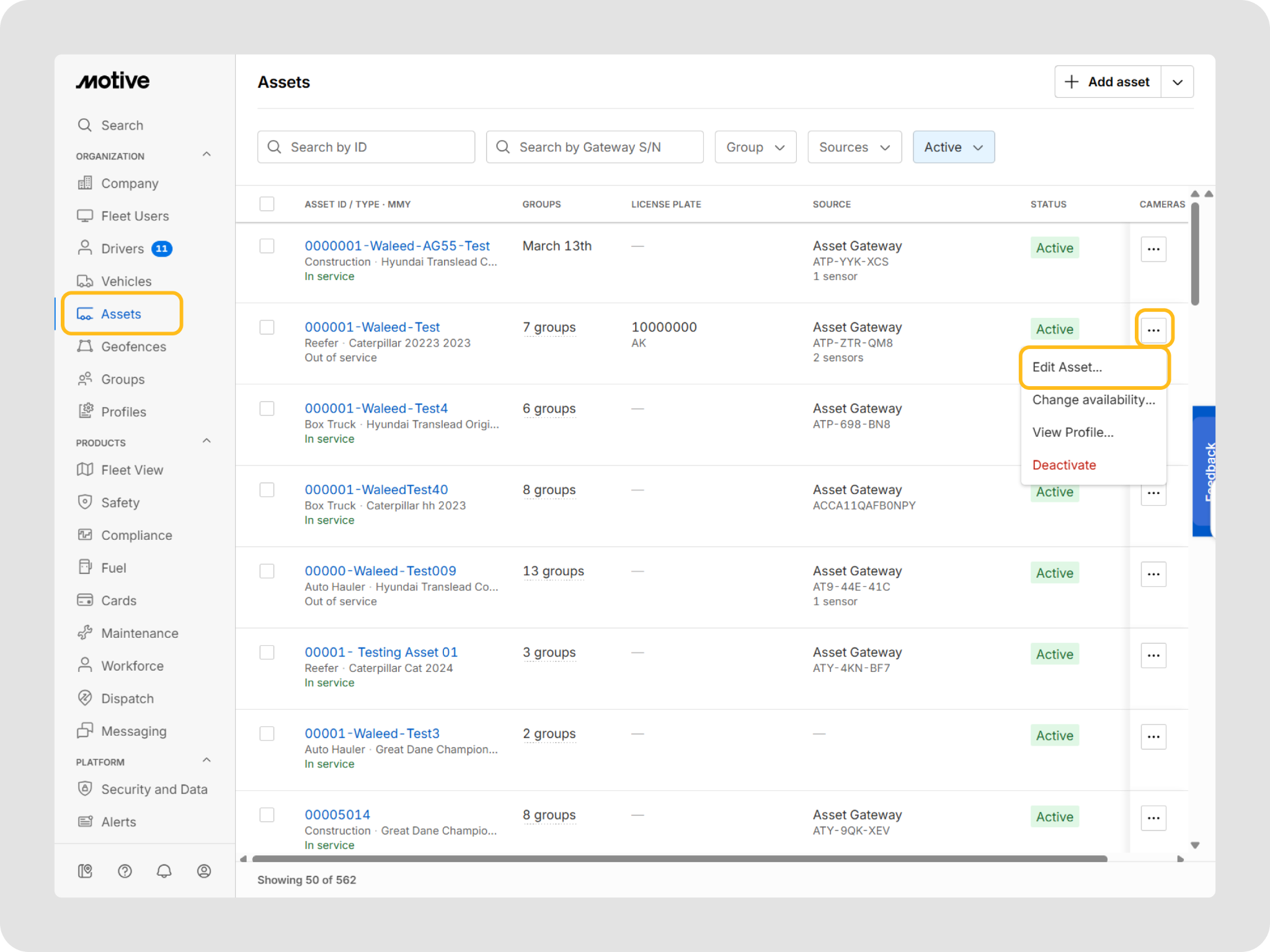Open the 0000001-Waleed-AG55-Test asset link
The image size is (1270, 952).
pos(397,246)
